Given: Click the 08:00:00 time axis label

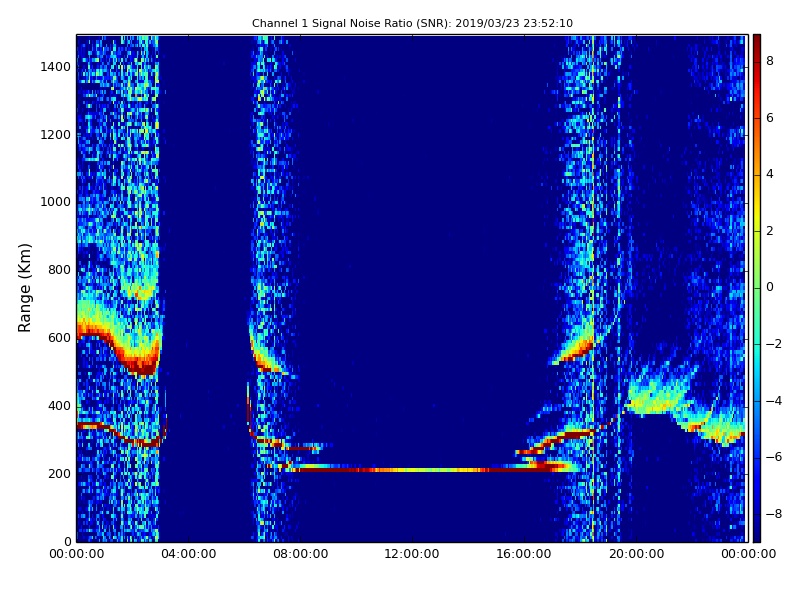Looking at the screenshot, I should coord(301,554).
